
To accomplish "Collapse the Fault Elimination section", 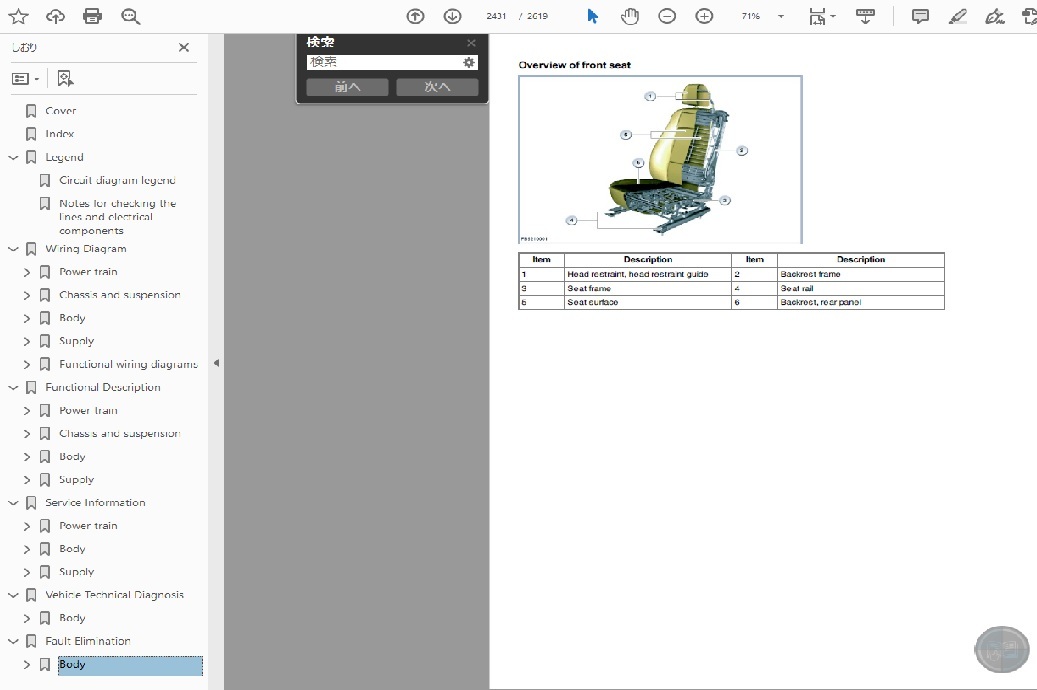I will [x=13, y=641].
